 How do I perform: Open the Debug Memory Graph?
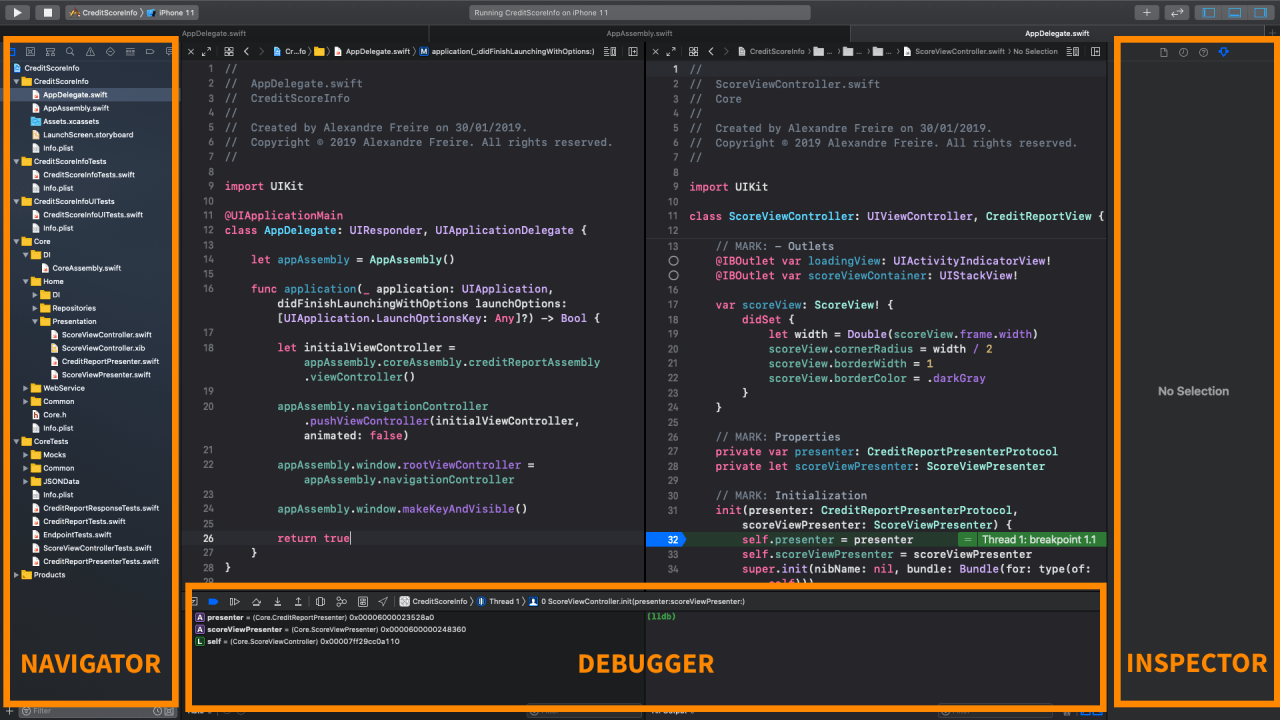tap(341, 601)
